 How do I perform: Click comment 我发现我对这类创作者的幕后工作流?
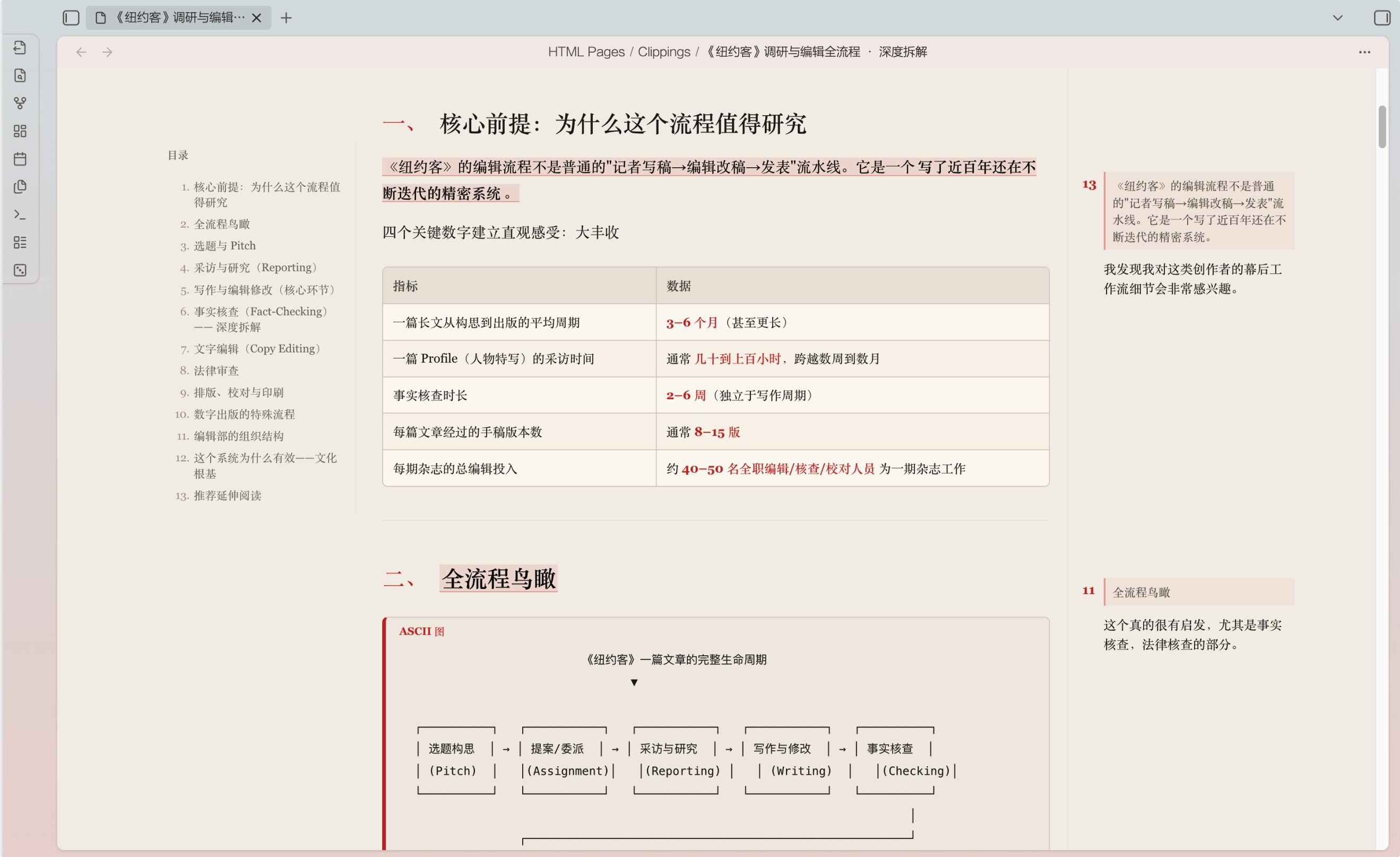coord(1192,279)
